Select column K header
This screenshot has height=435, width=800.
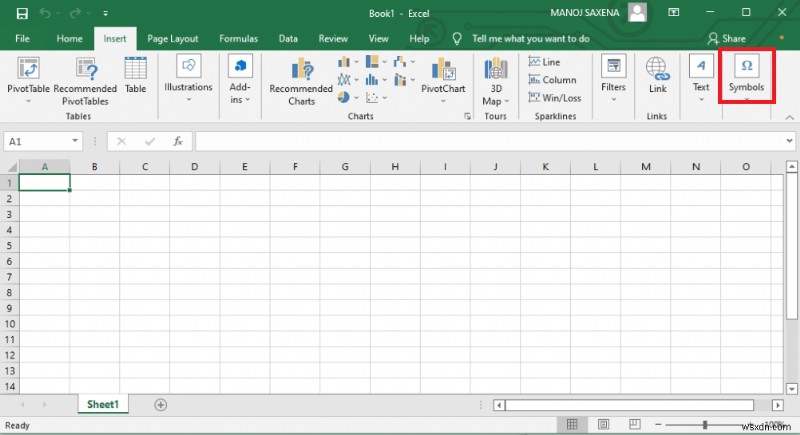click(545, 167)
